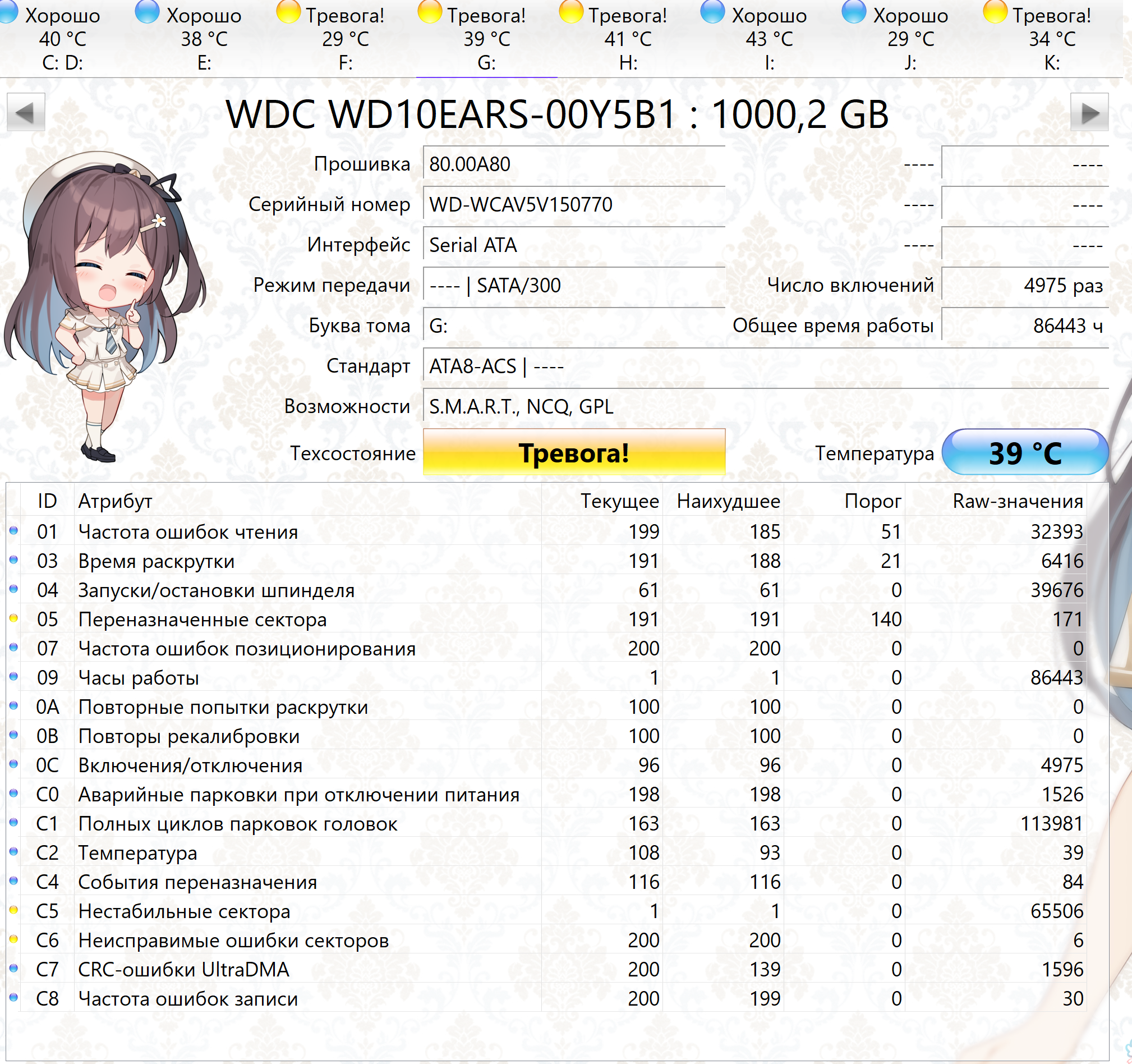Click status dot for attribute C8

[x=13, y=997]
